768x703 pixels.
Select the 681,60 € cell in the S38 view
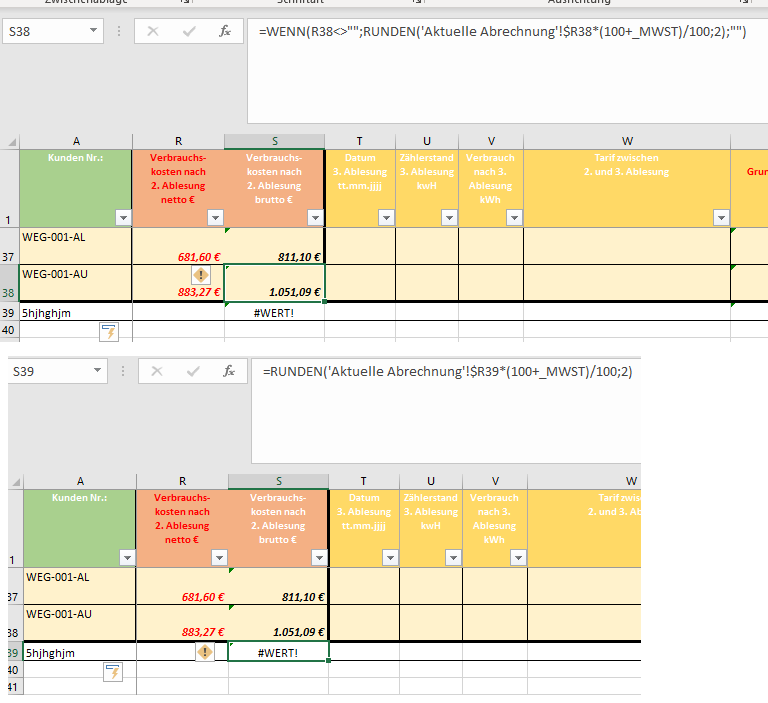click(178, 246)
